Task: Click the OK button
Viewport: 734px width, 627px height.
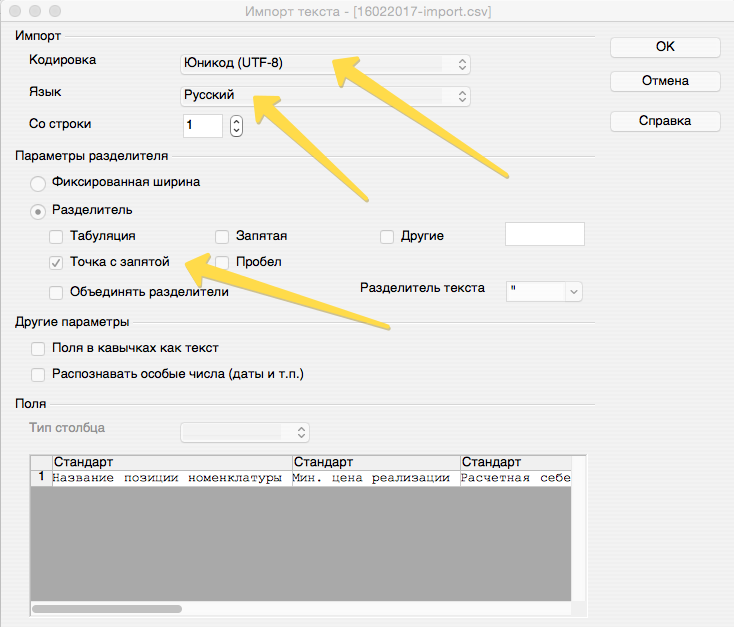Action: click(x=665, y=47)
